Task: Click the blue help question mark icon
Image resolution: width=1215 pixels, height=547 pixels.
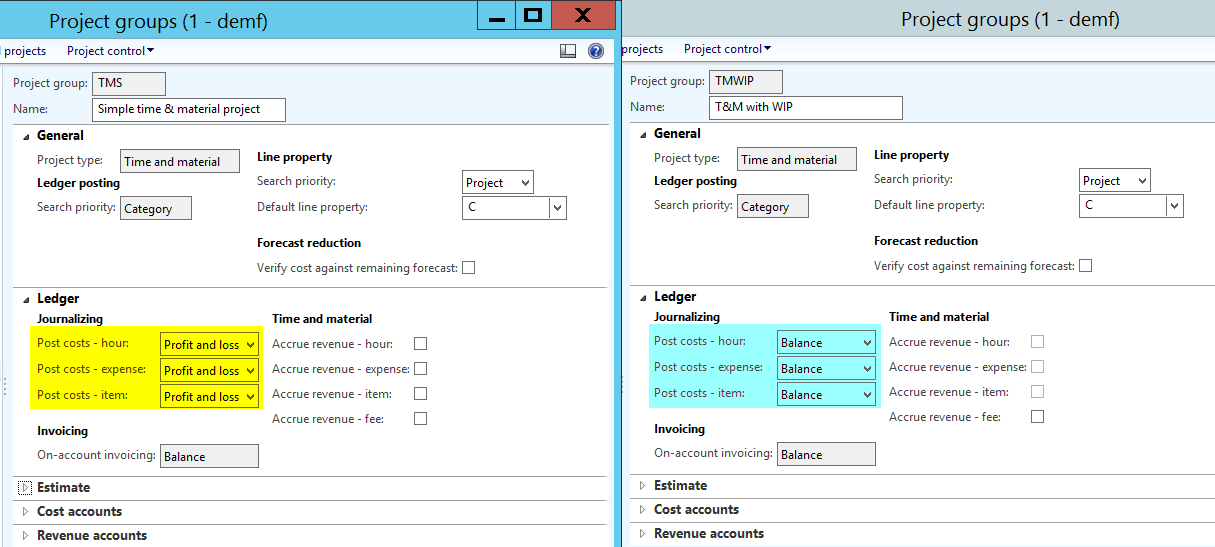Action: click(596, 51)
